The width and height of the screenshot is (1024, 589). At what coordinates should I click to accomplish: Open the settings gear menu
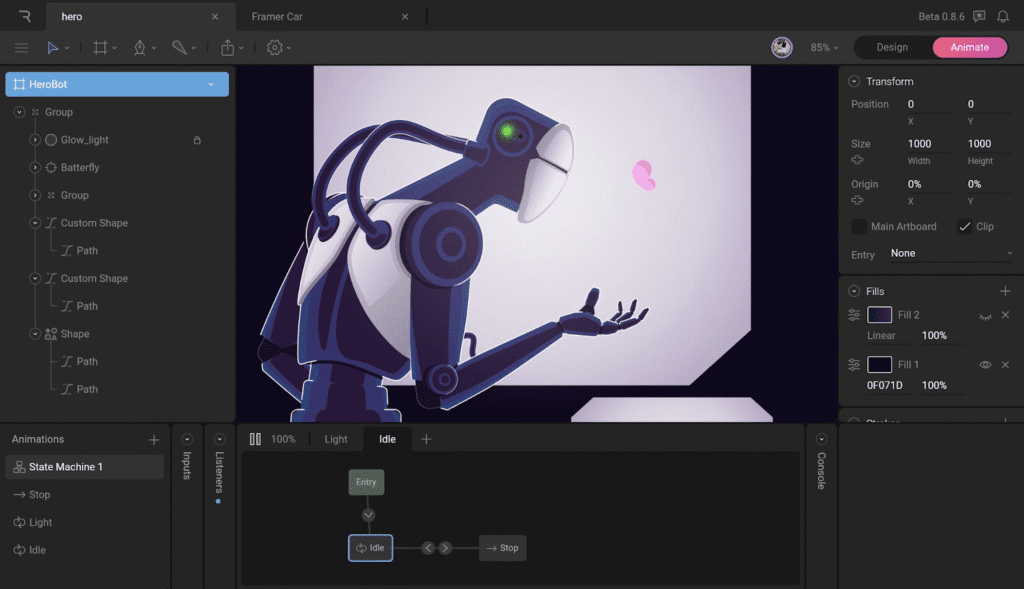click(275, 47)
